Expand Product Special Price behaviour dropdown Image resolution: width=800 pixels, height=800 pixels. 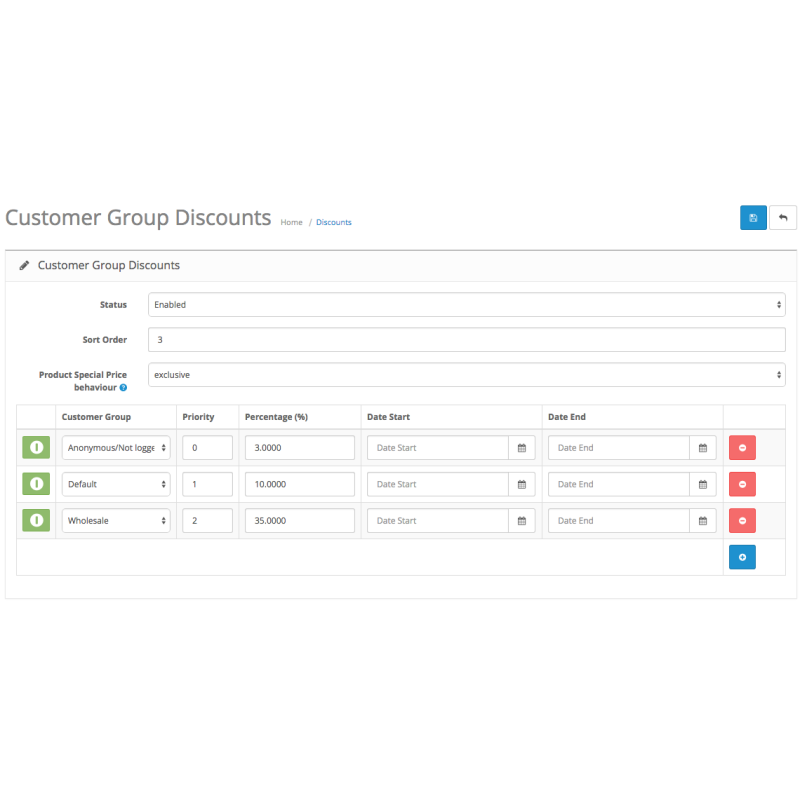coord(466,375)
